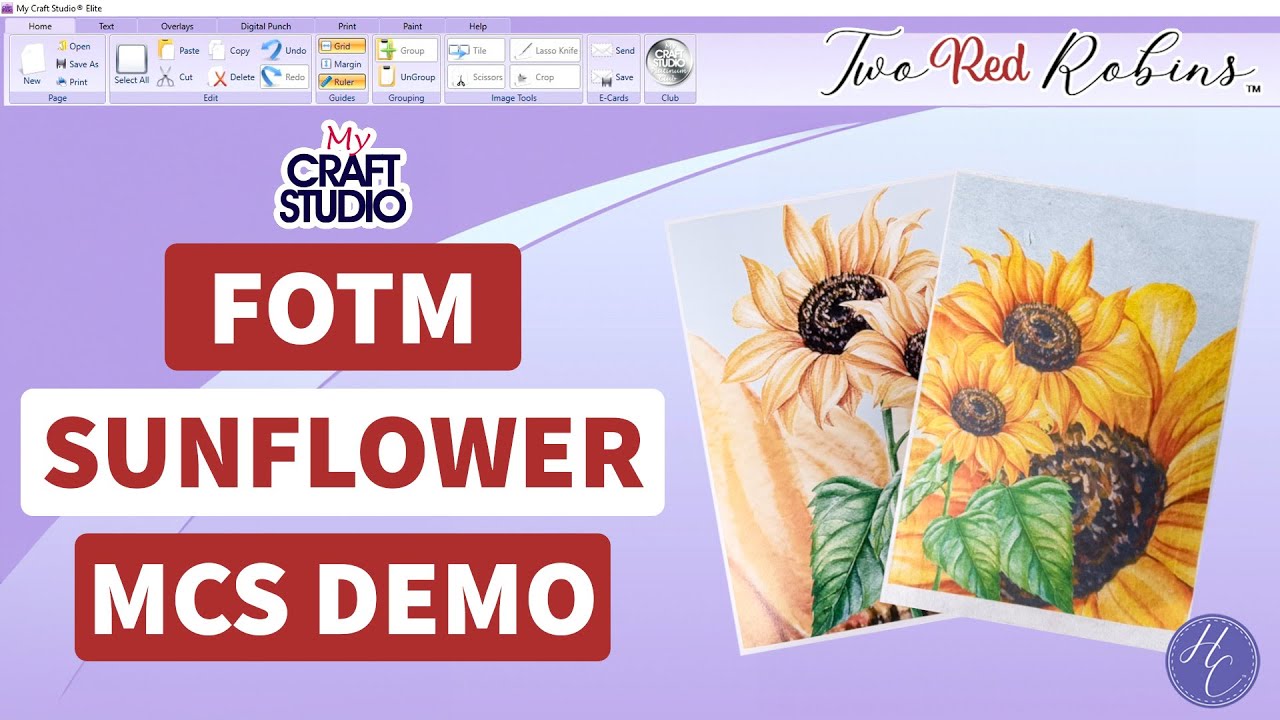The height and width of the screenshot is (720, 1280).
Task: Select the Scissors image tool
Action: tap(475, 77)
